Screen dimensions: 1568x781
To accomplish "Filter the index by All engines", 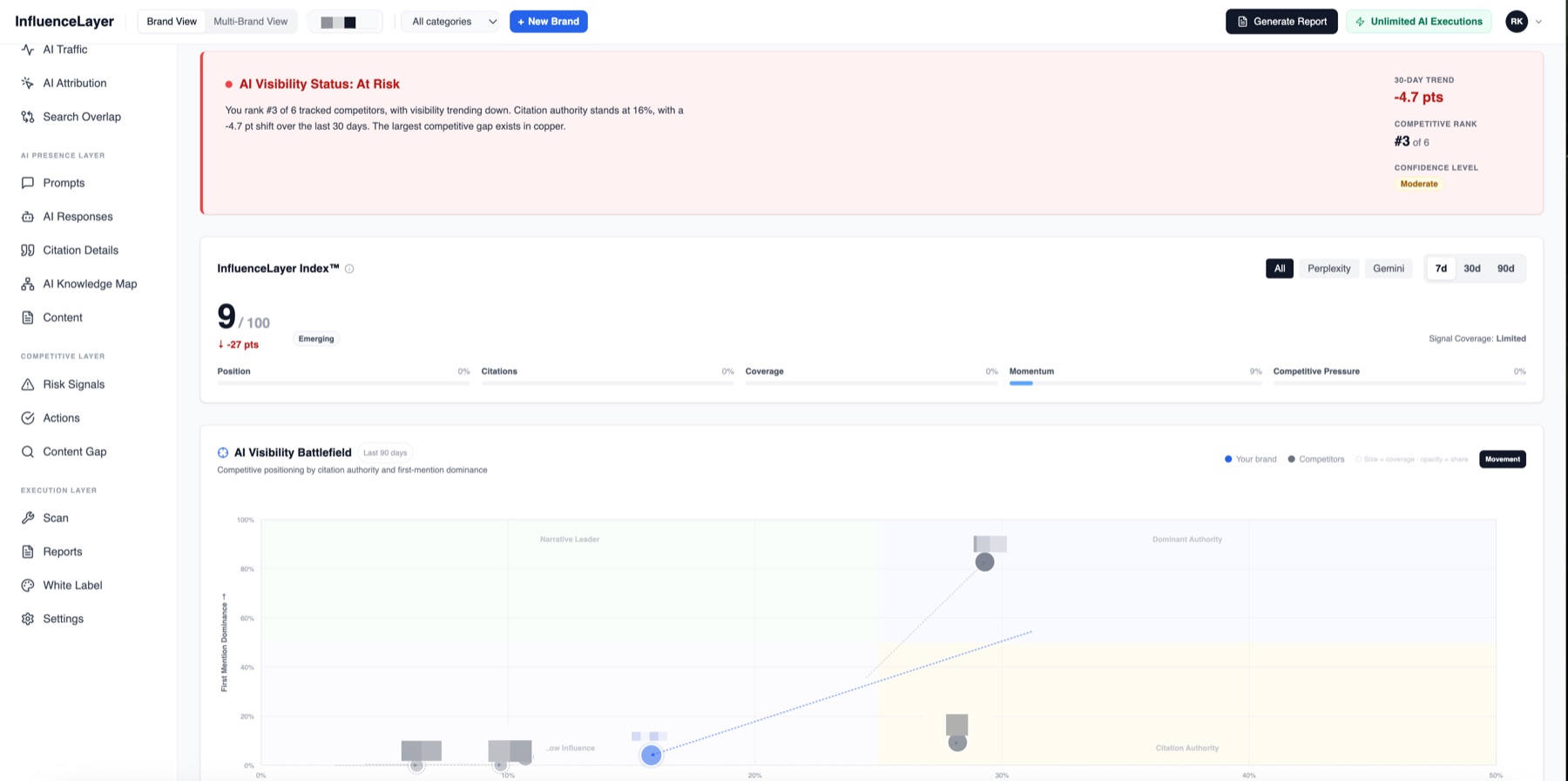I will click(1280, 268).
